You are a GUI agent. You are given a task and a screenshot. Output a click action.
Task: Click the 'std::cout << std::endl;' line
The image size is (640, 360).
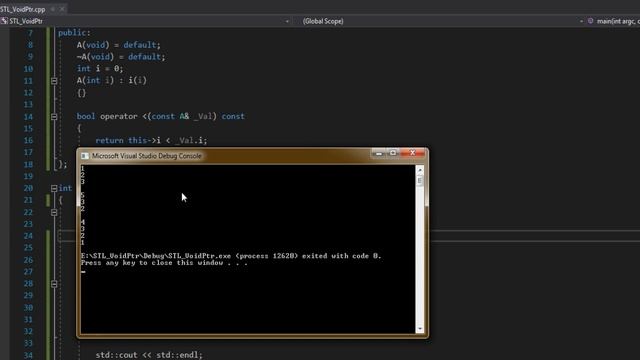[x=149, y=355]
